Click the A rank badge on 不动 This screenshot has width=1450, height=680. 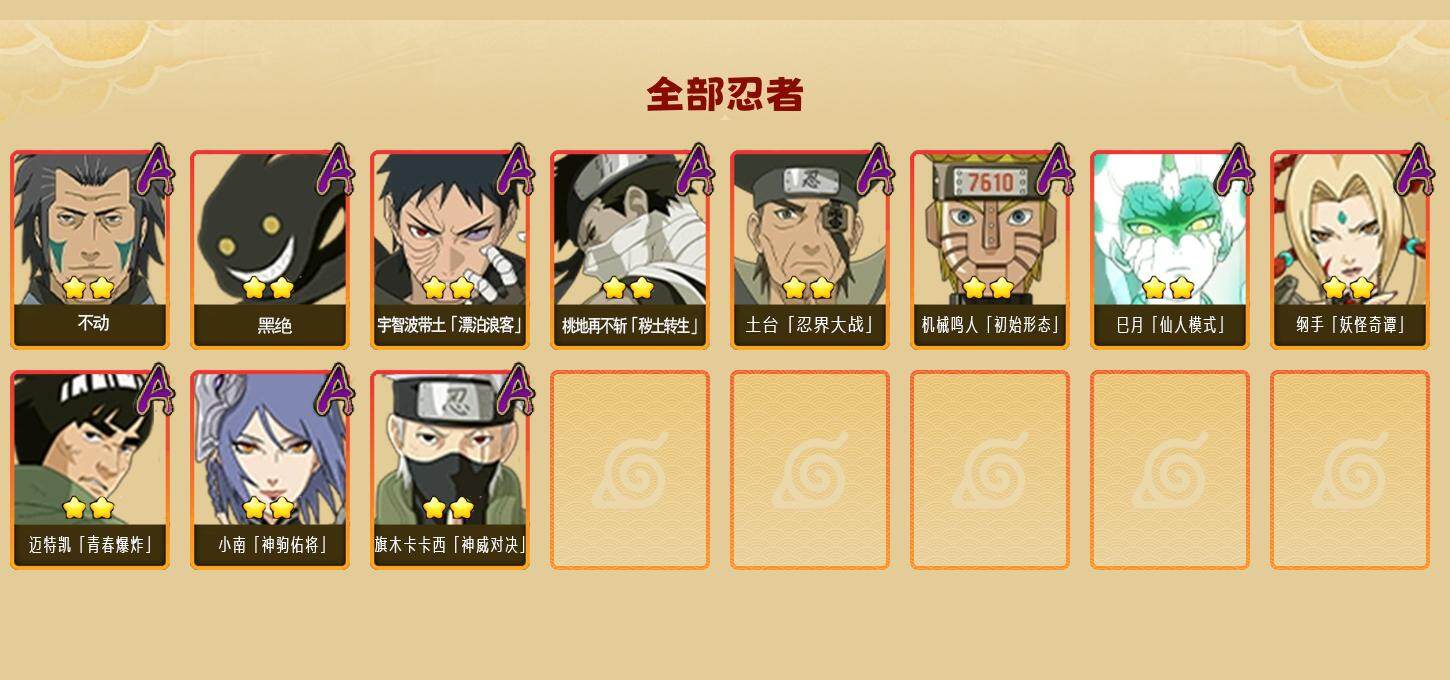point(155,170)
